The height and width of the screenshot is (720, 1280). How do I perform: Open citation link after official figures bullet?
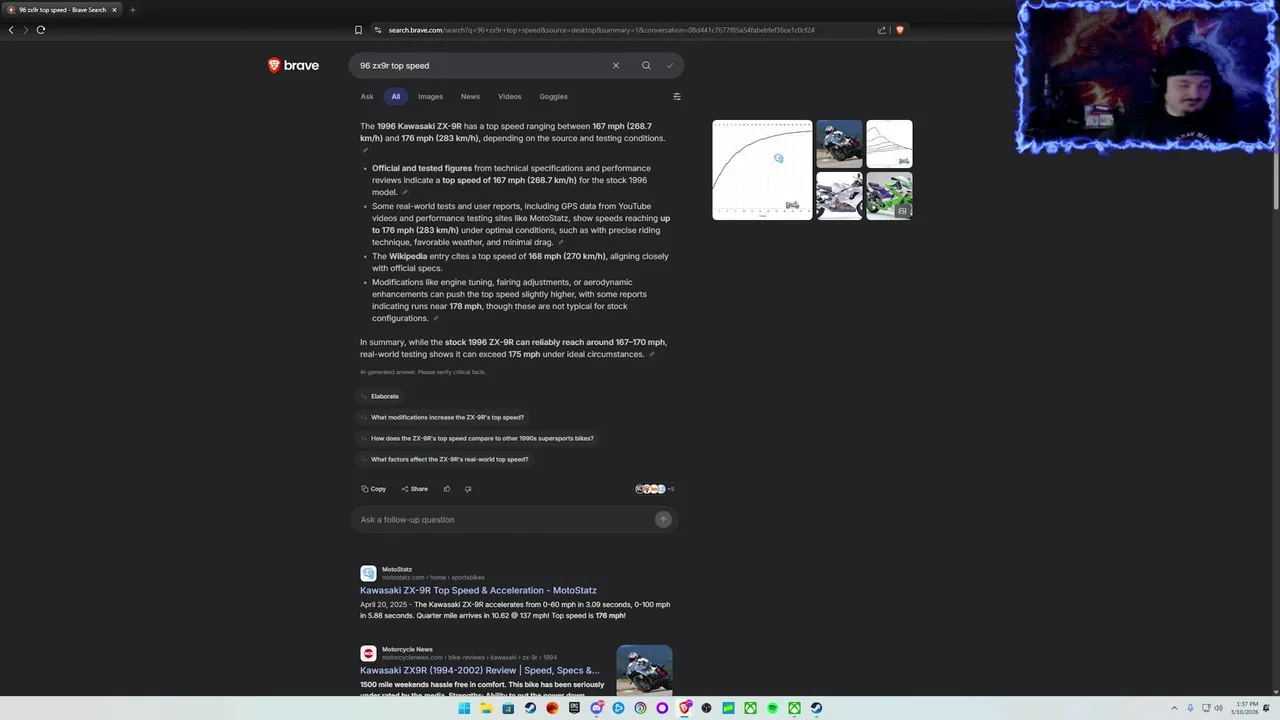(x=405, y=192)
